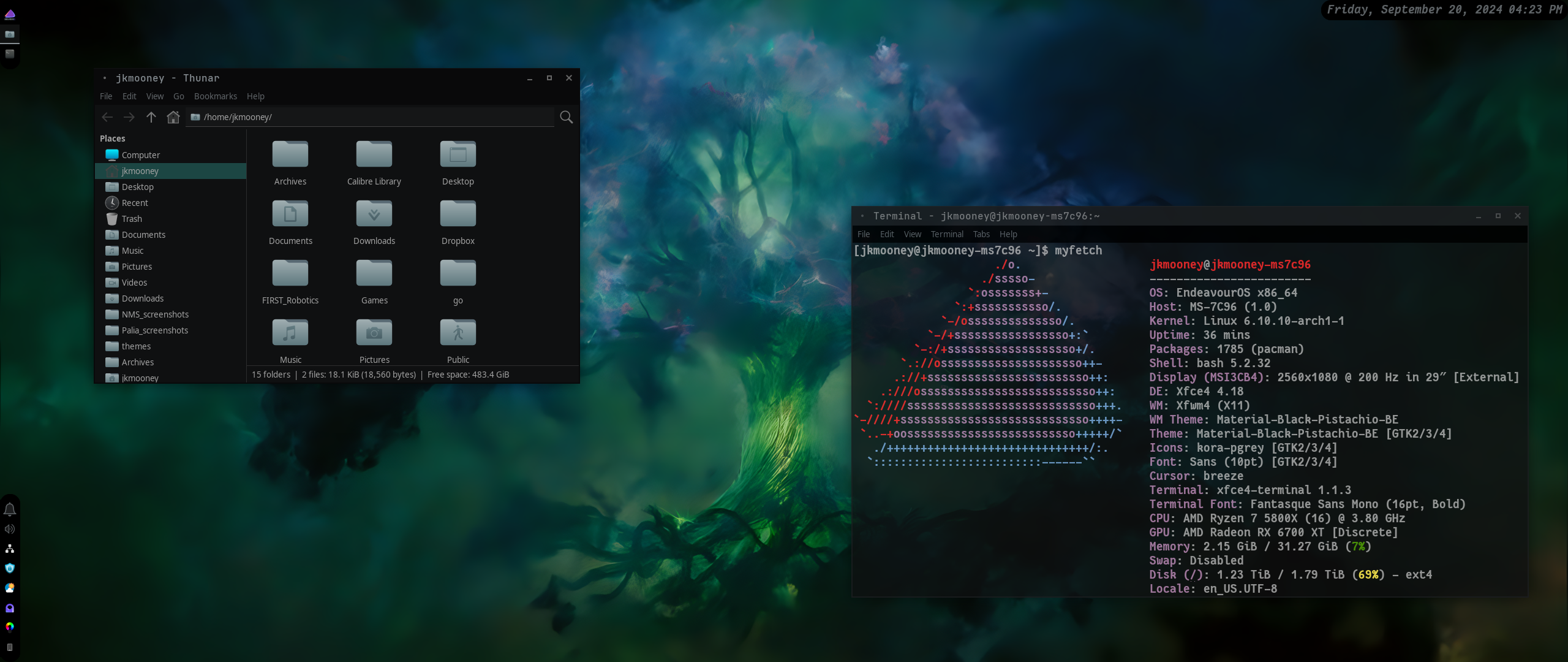Click the date and time clock in panel
Image resolution: width=1568 pixels, height=662 pixels.
click(1444, 9)
